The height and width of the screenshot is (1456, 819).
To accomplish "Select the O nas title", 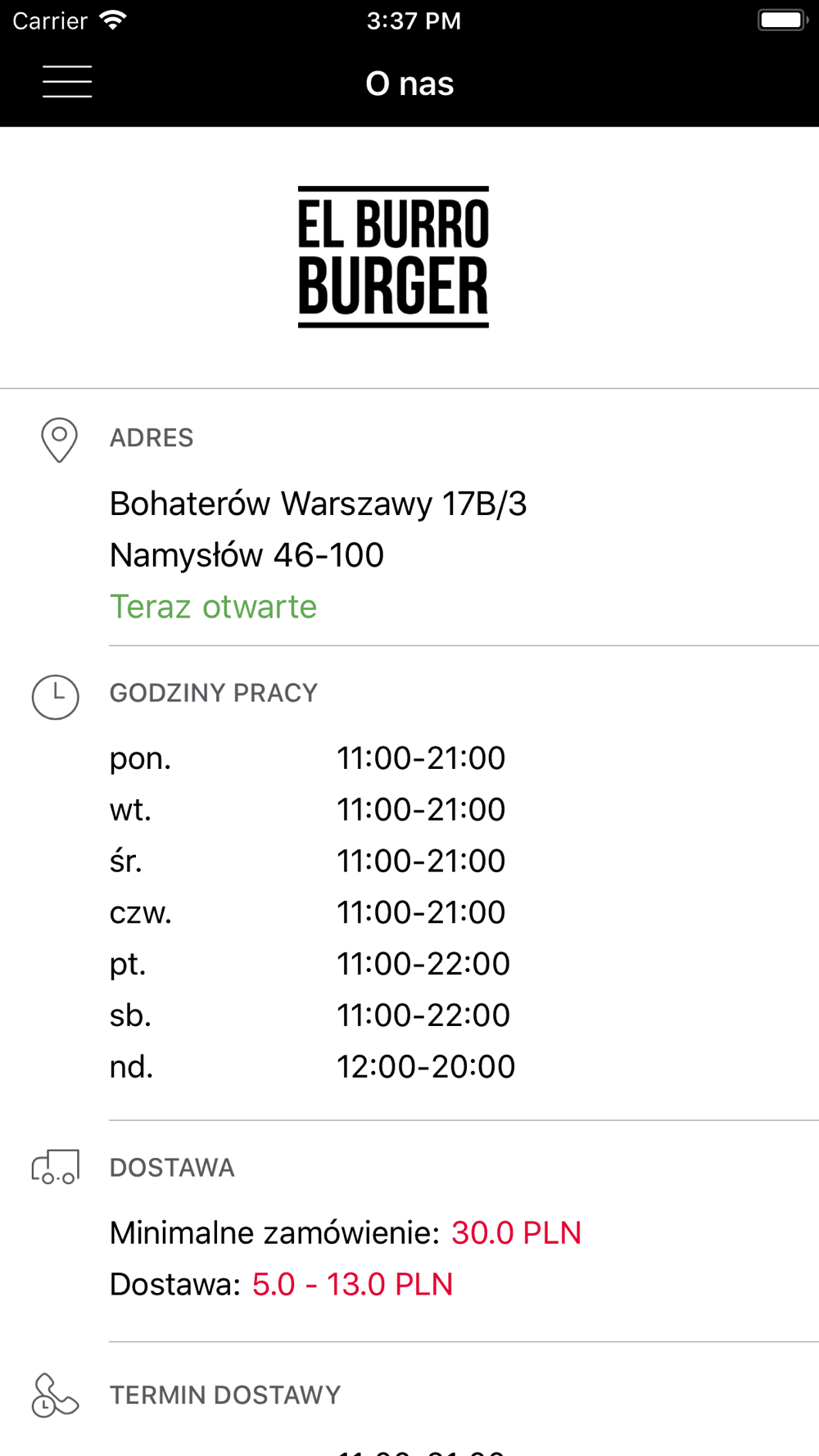I will coord(409,84).
